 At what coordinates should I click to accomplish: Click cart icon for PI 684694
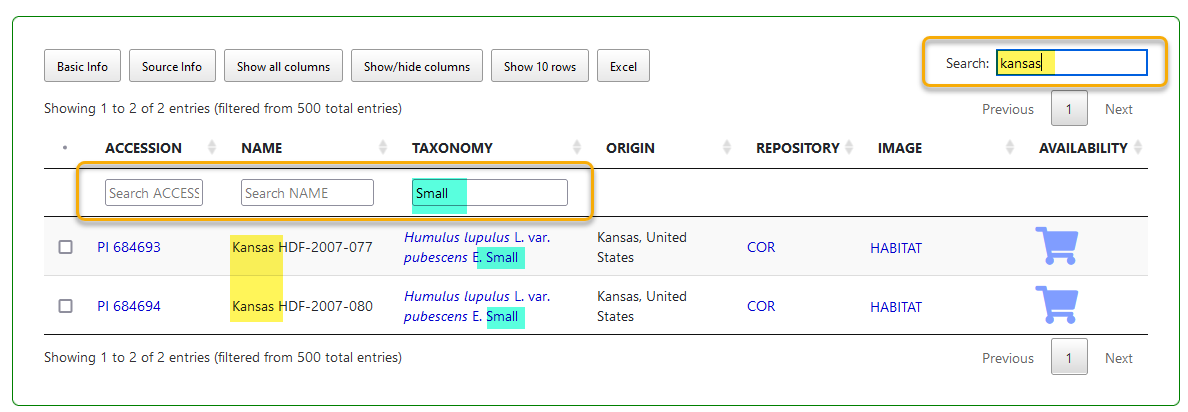(1056, 305)
